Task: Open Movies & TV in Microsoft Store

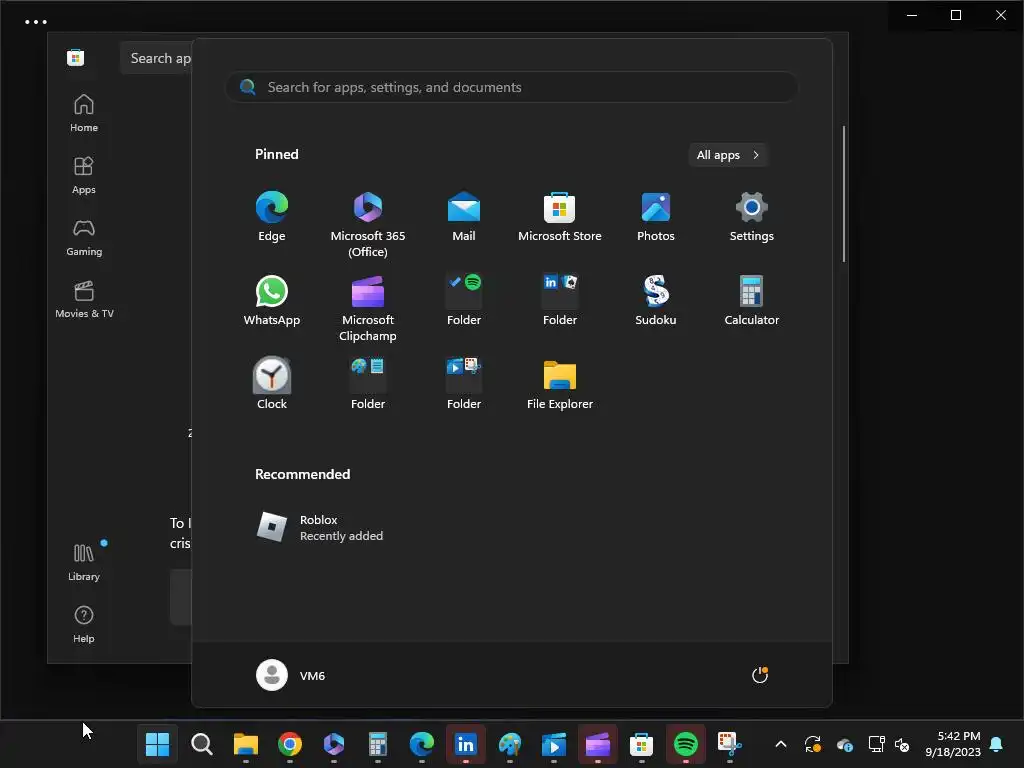Action: coord(84,299)
